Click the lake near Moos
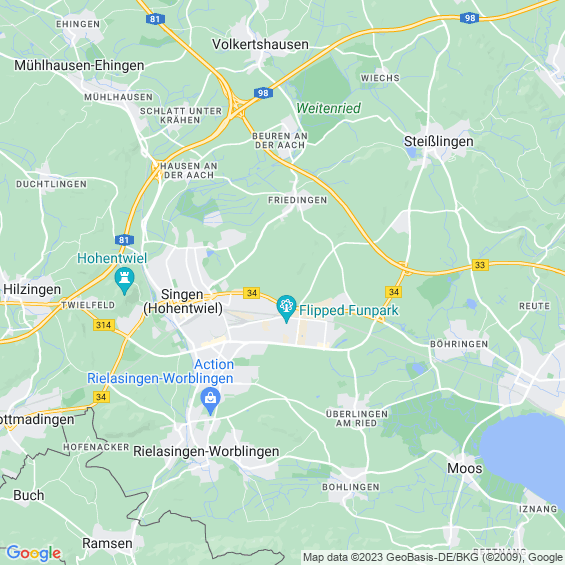Image resolution: width=565 pixels, height=565 pixels. coord(524,454)
